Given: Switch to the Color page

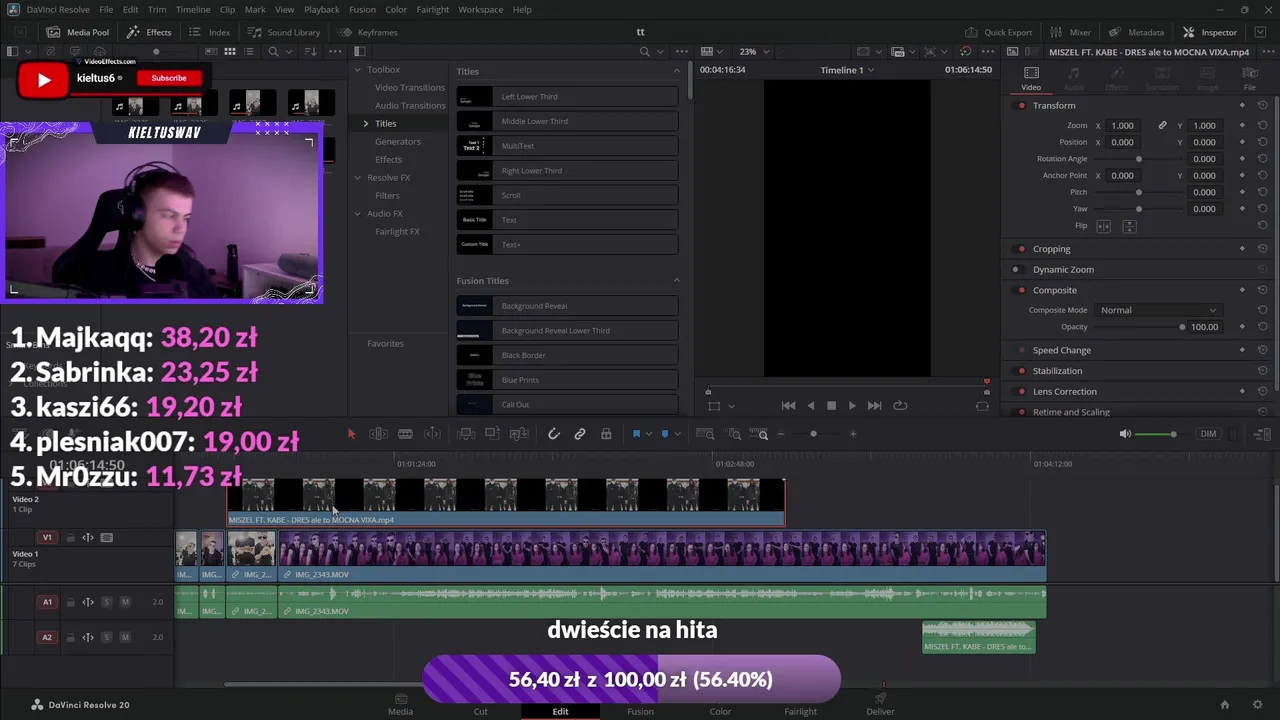Looking at the screenshot, I should 720,705.
